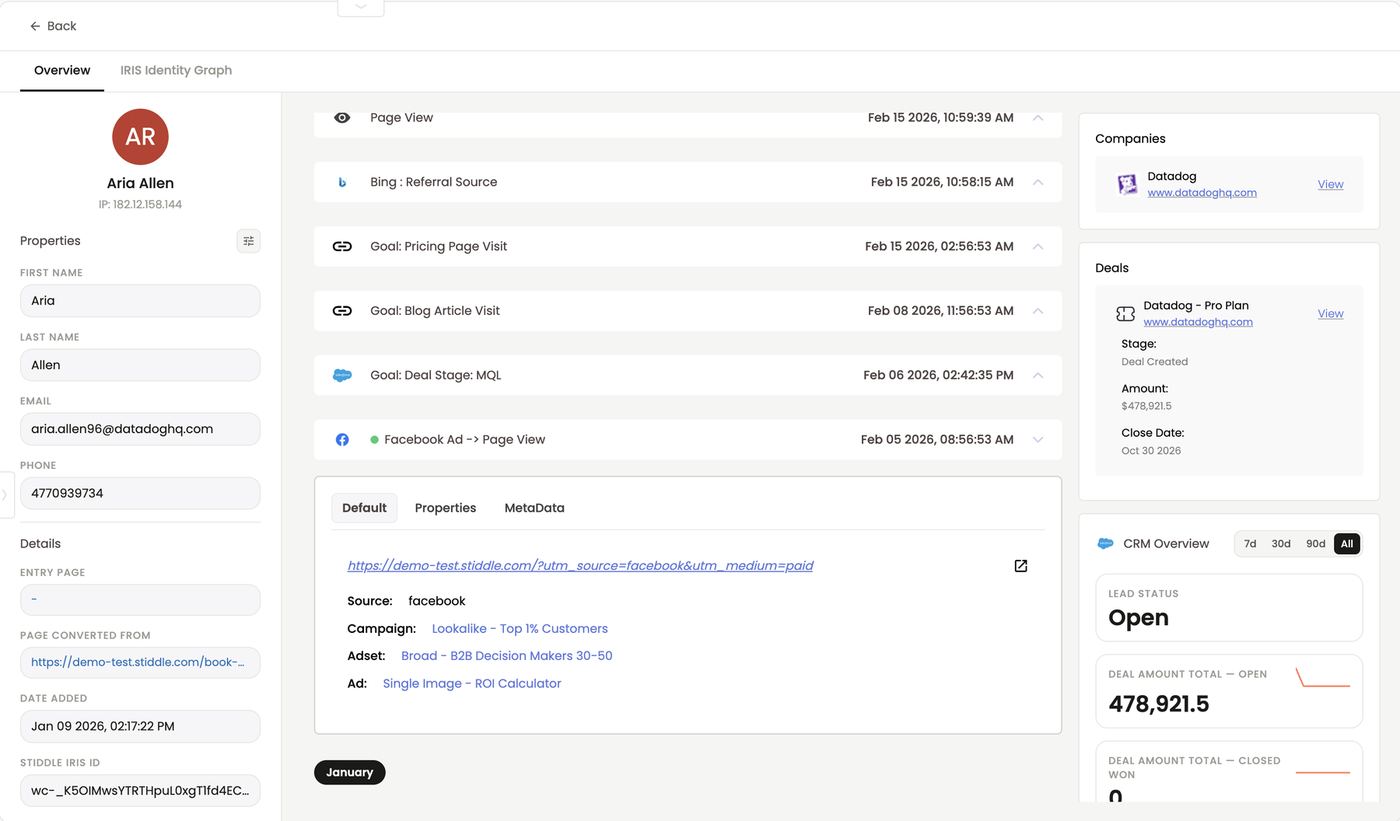
Task: View the Datadog company details
Action: [1330, 184]
